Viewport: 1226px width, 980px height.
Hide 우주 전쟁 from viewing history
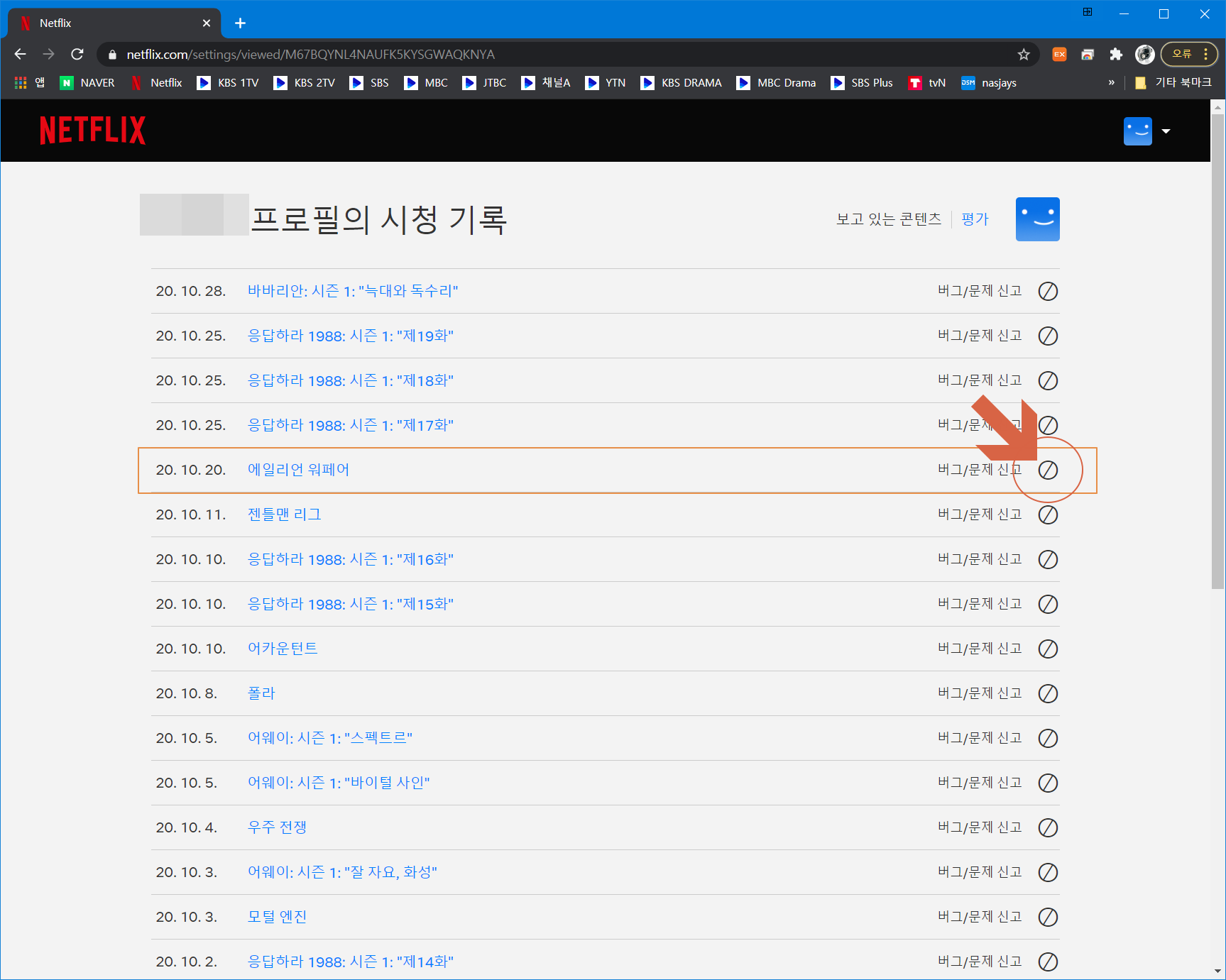tap(1048, 827)
